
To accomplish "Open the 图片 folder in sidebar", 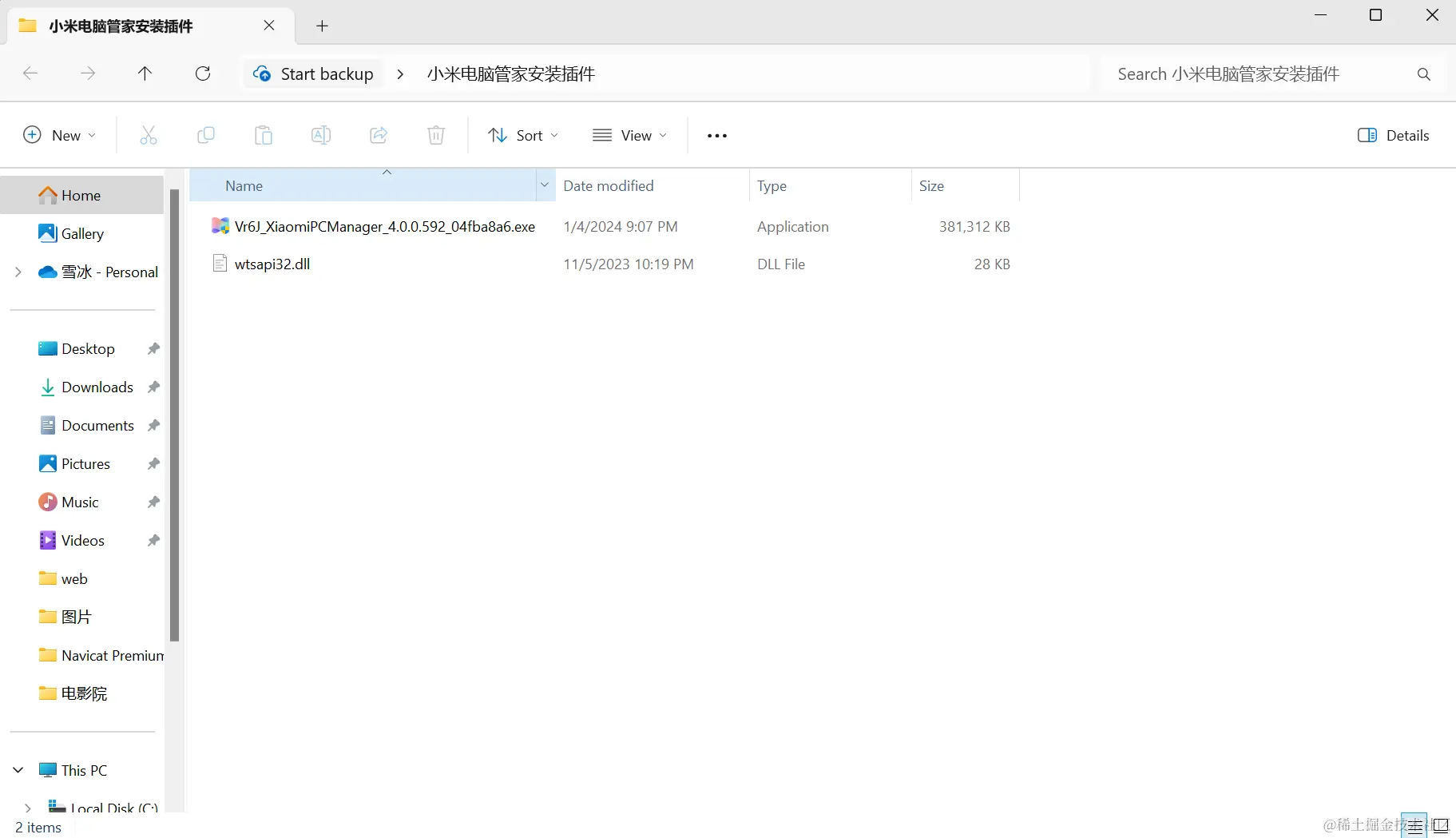I will tap(76, 618).
